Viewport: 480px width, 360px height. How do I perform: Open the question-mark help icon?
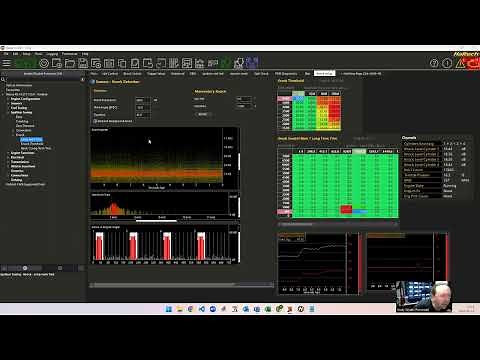(434, 63)
